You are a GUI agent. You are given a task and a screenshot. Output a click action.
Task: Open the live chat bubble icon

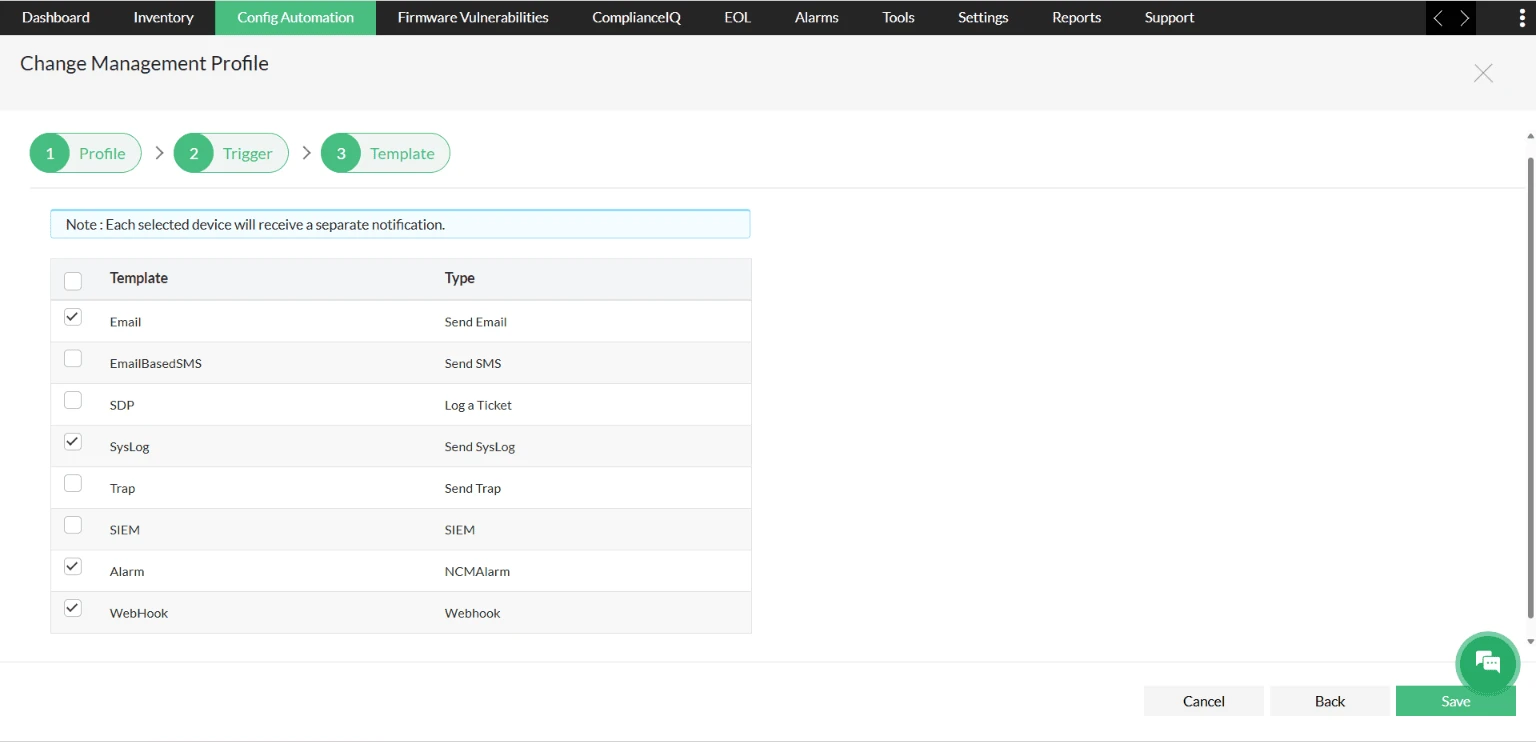coord(1488,662)
